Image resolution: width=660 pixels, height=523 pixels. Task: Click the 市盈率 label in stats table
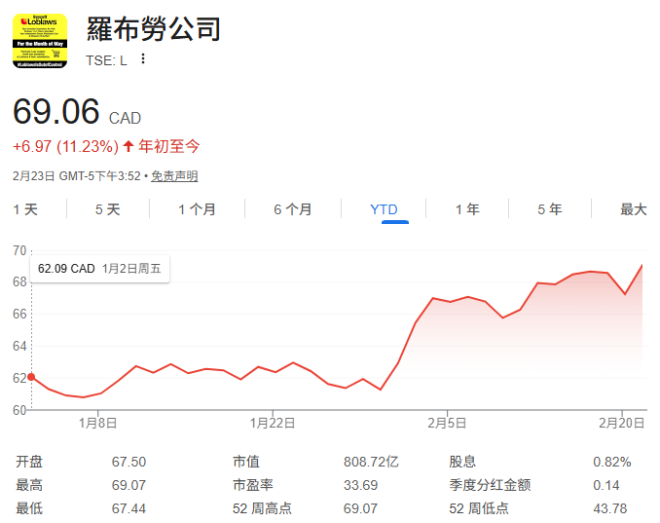[253, 485]
